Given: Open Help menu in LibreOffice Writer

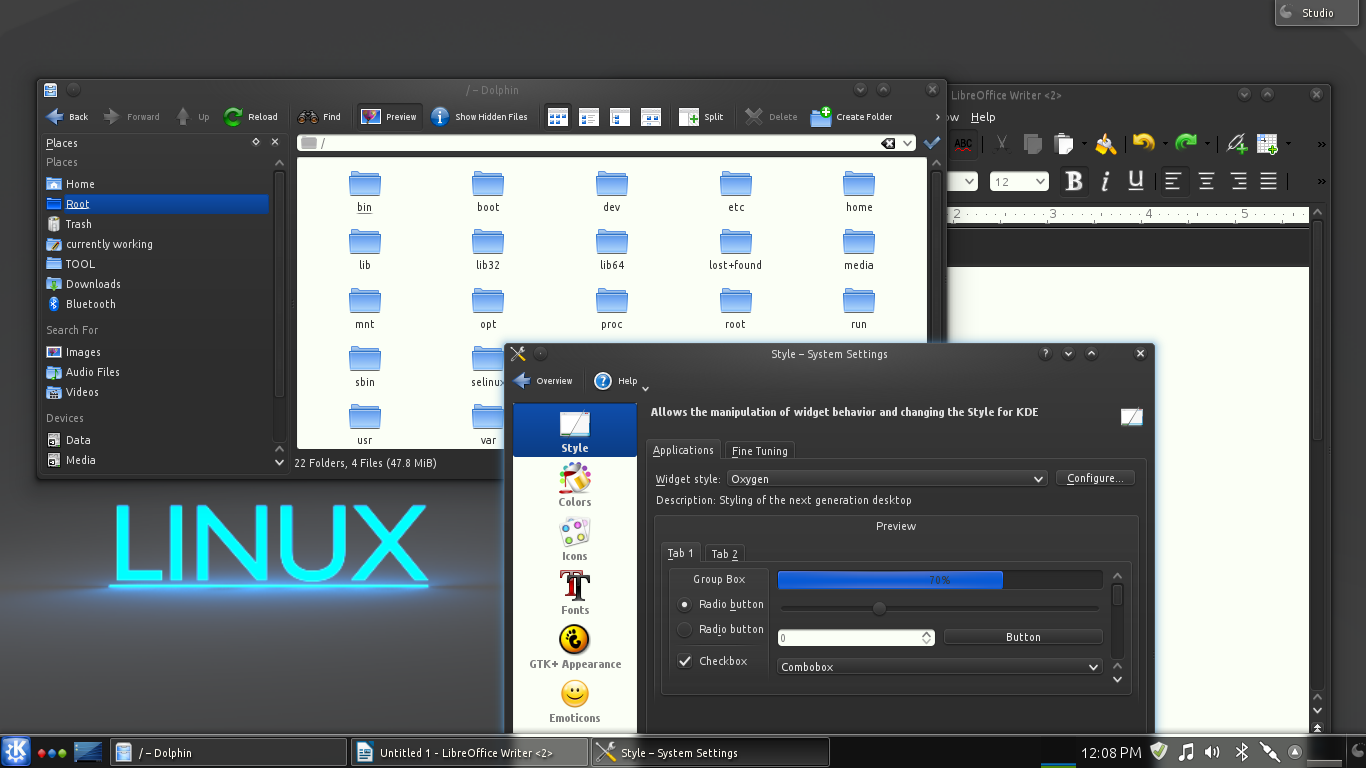Looking at the screenshot, I should click(983, 117).
